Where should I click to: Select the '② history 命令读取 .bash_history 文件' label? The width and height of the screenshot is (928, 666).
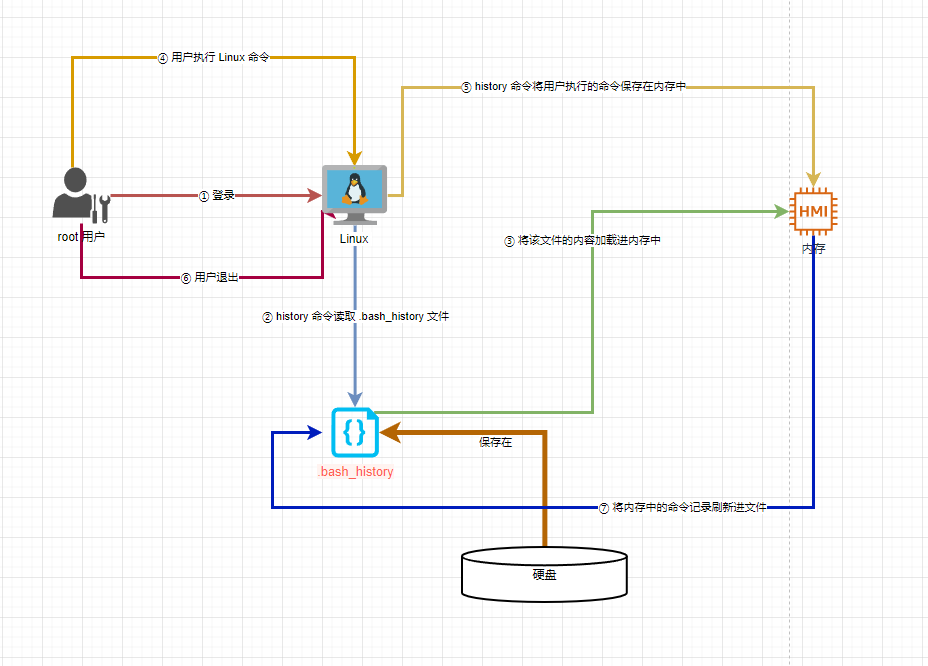[355, 316]
